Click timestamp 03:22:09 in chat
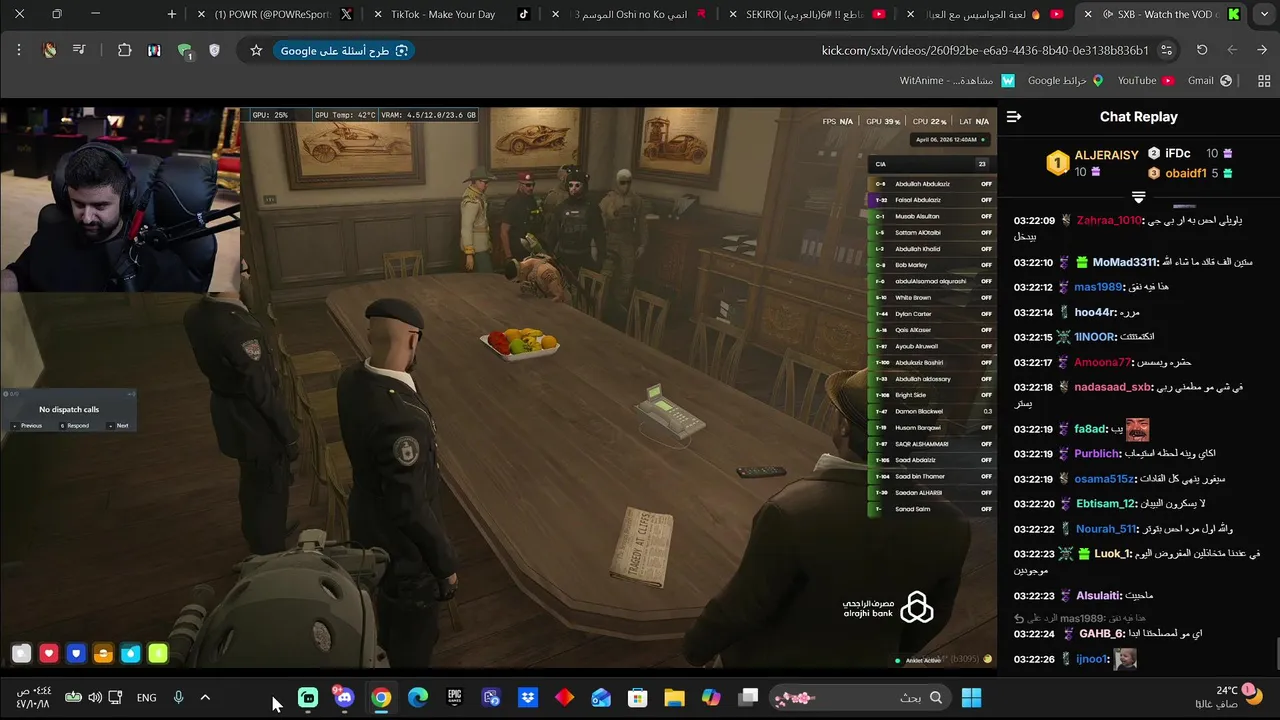 click(x=1033, y=221)
